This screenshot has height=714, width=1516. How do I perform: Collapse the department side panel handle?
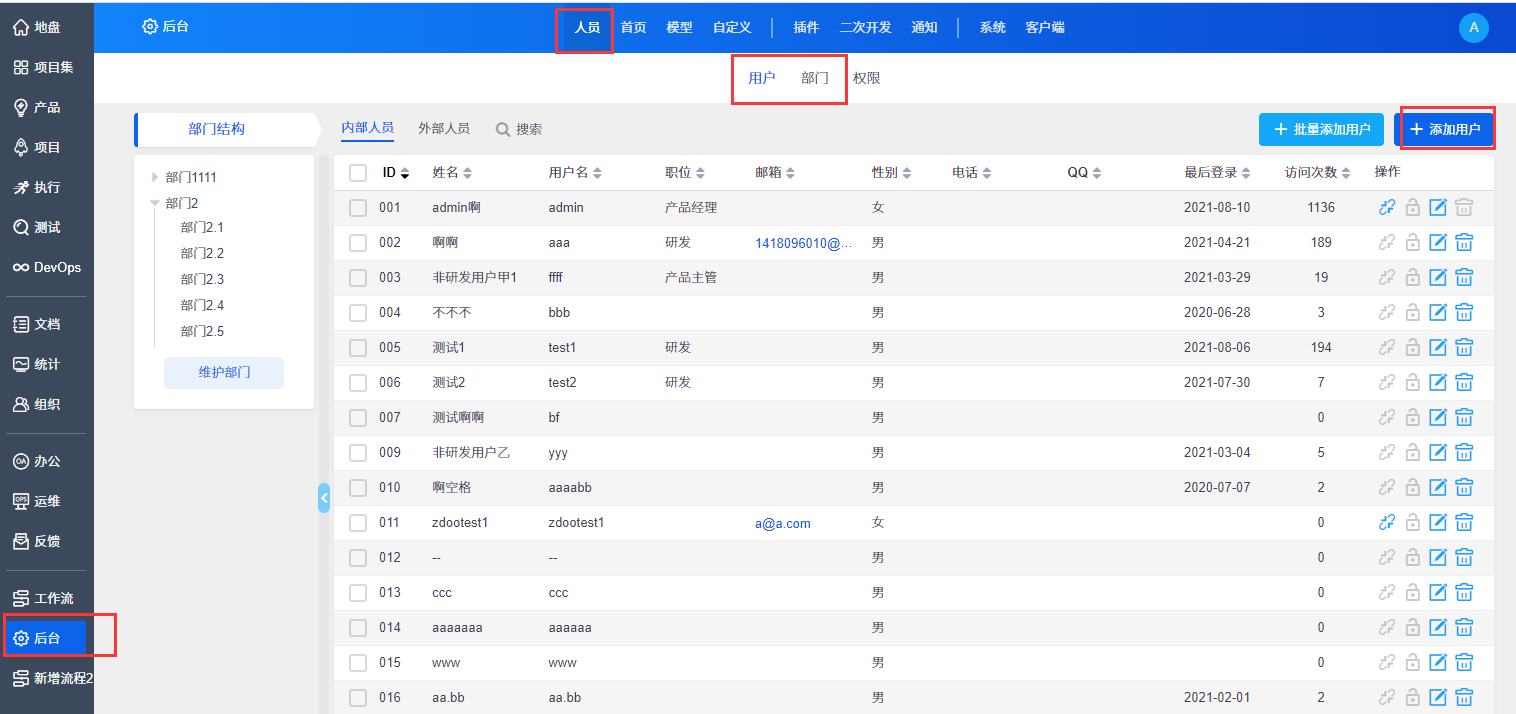323,497
